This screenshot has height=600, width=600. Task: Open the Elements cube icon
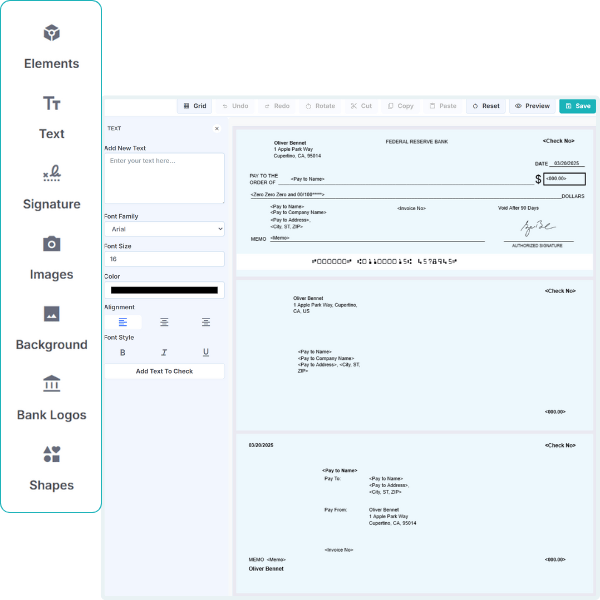click(x=52, y=33)
